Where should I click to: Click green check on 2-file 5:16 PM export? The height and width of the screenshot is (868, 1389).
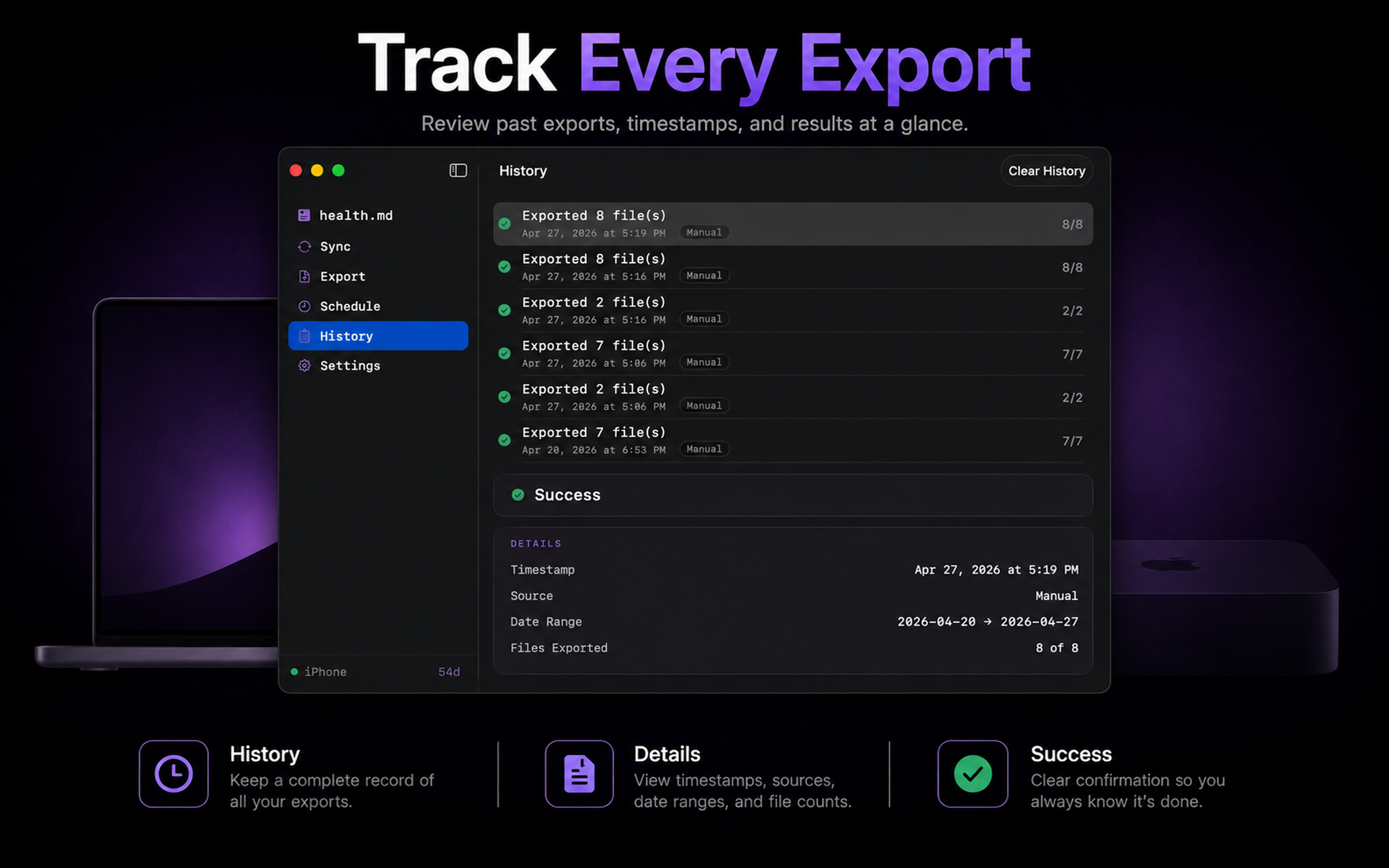[504, 311]
